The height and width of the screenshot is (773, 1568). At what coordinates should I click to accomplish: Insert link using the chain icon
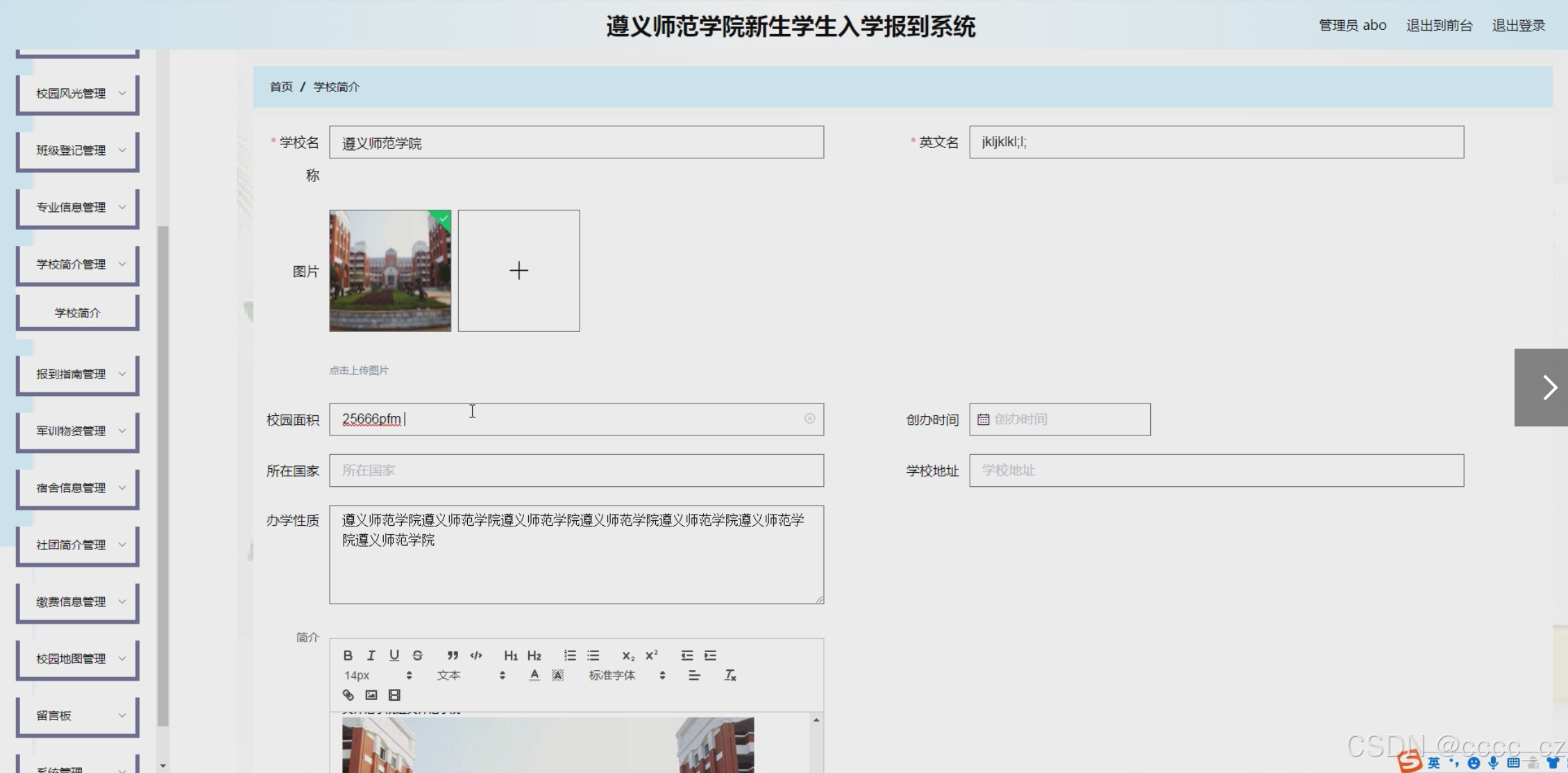tap(348, 695)
